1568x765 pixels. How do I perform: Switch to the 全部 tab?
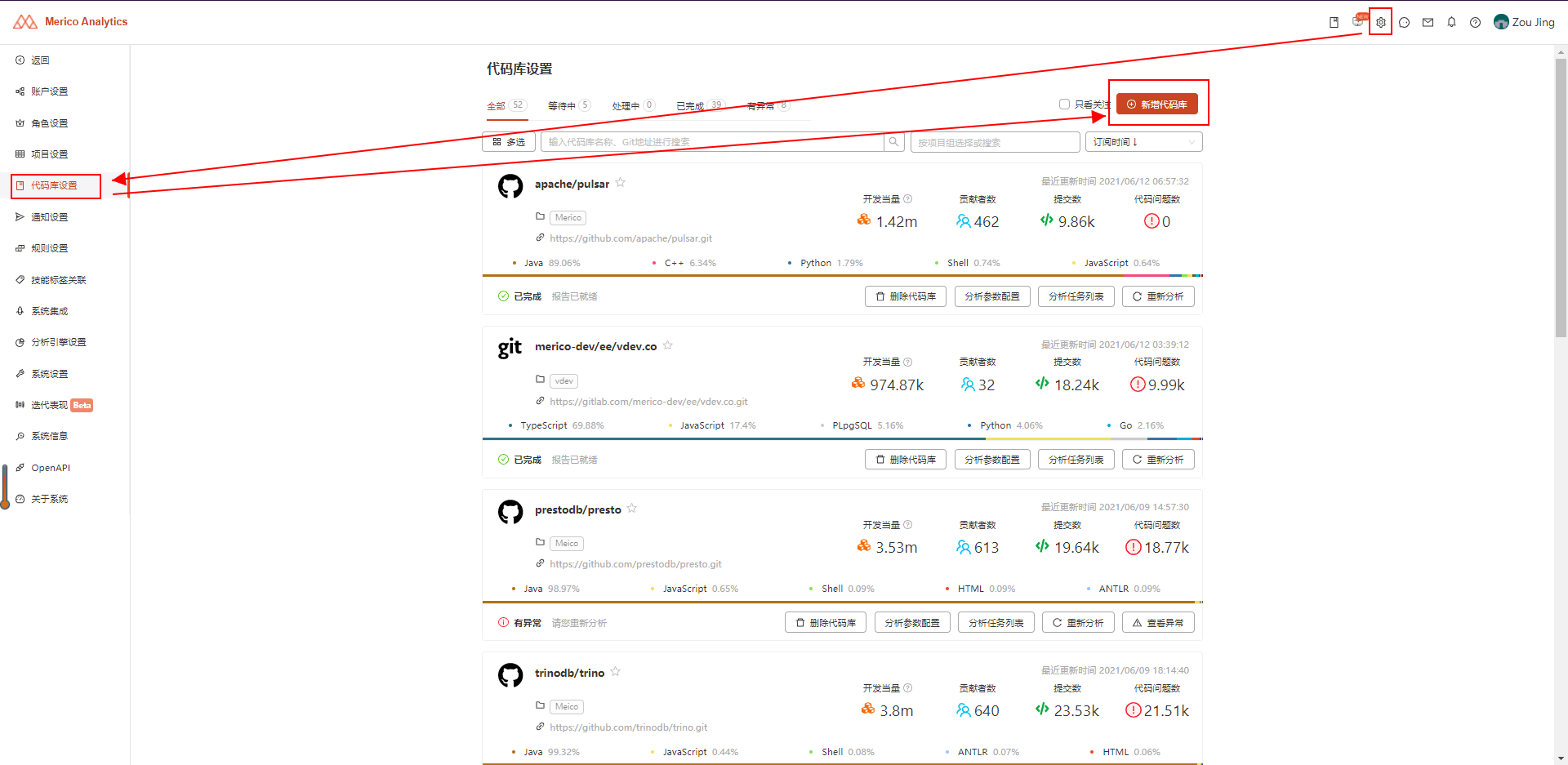[507, 106]
